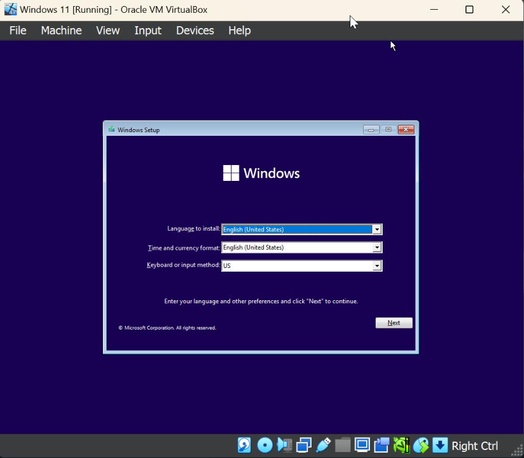
Task: Click the audio status icon
Action: (284, 445)
